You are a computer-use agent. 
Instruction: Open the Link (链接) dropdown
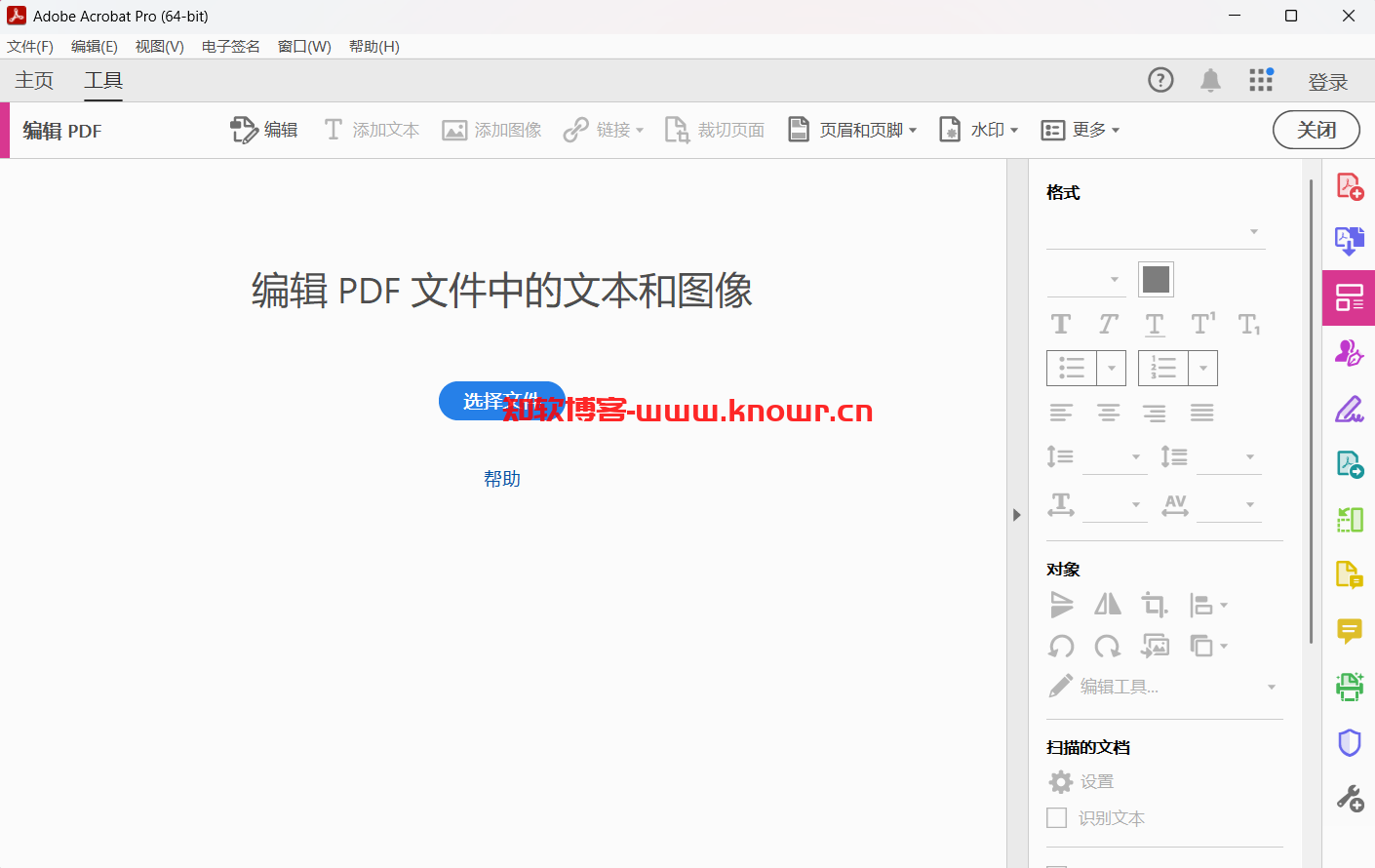coord(604,130)
